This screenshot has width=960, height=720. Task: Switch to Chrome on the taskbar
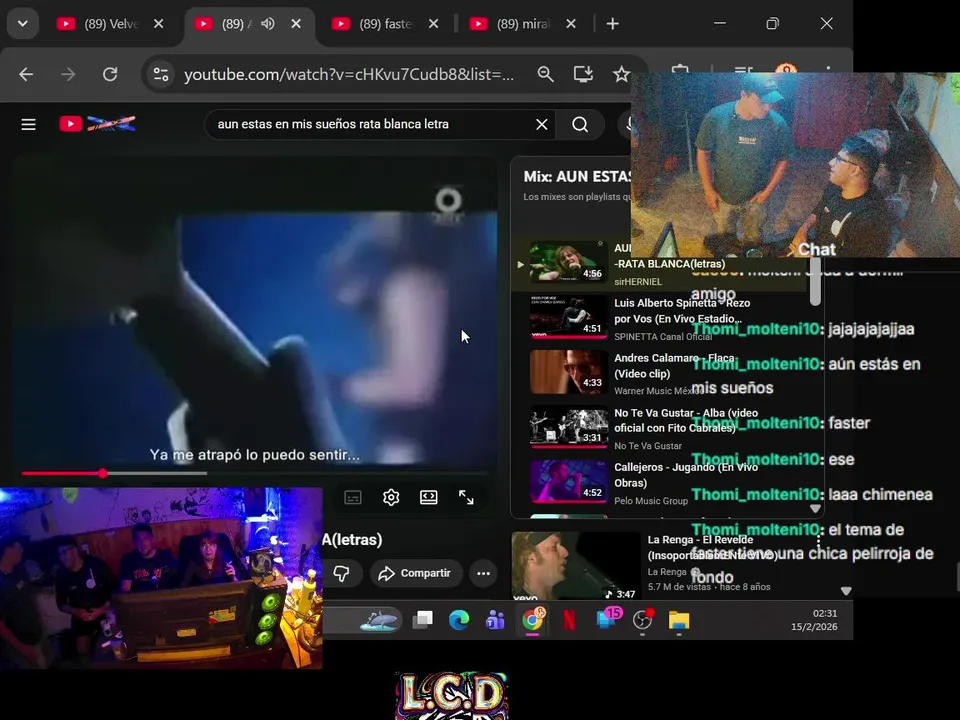click(533, 621)
